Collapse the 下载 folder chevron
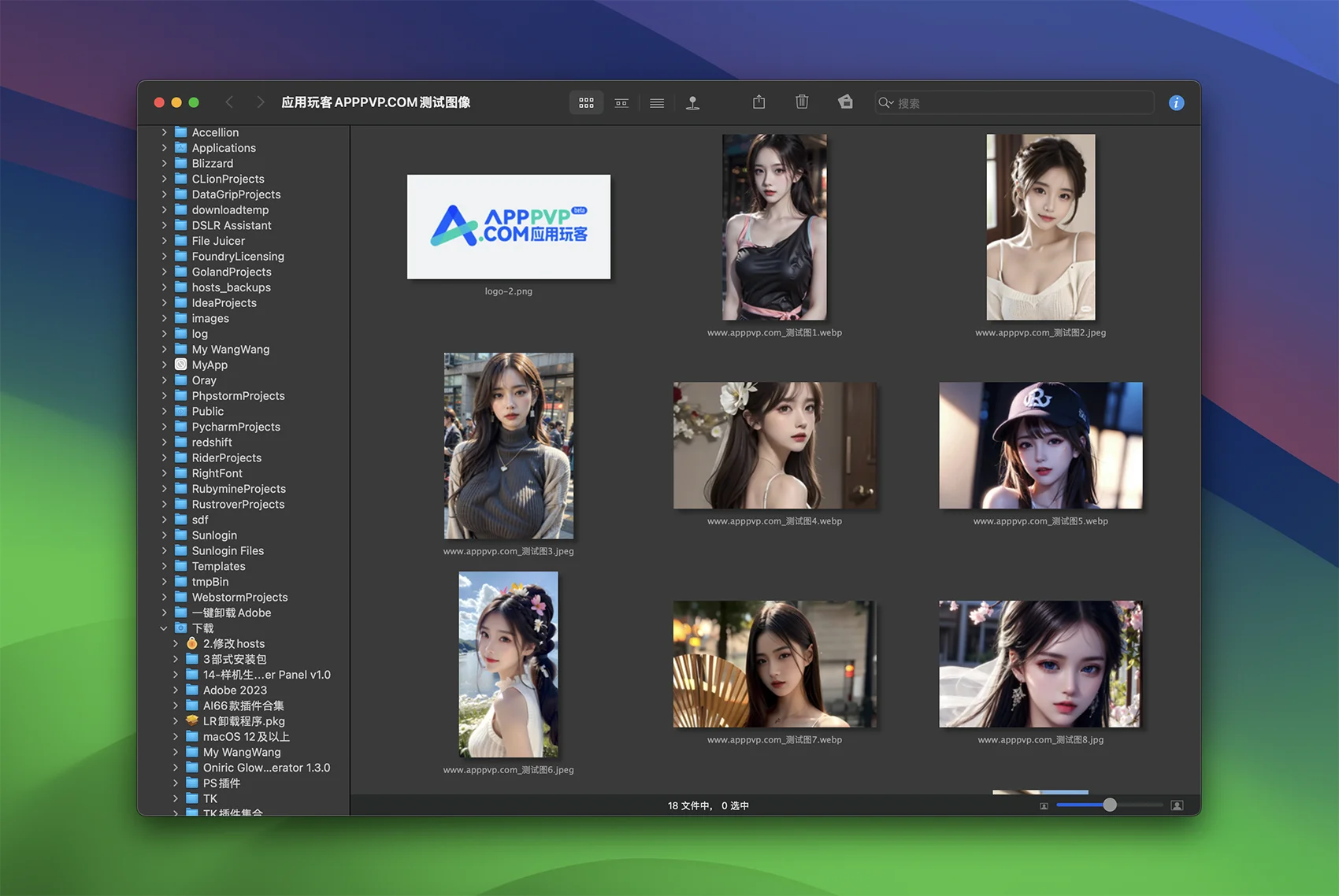1339x896 pixels. 164,628
